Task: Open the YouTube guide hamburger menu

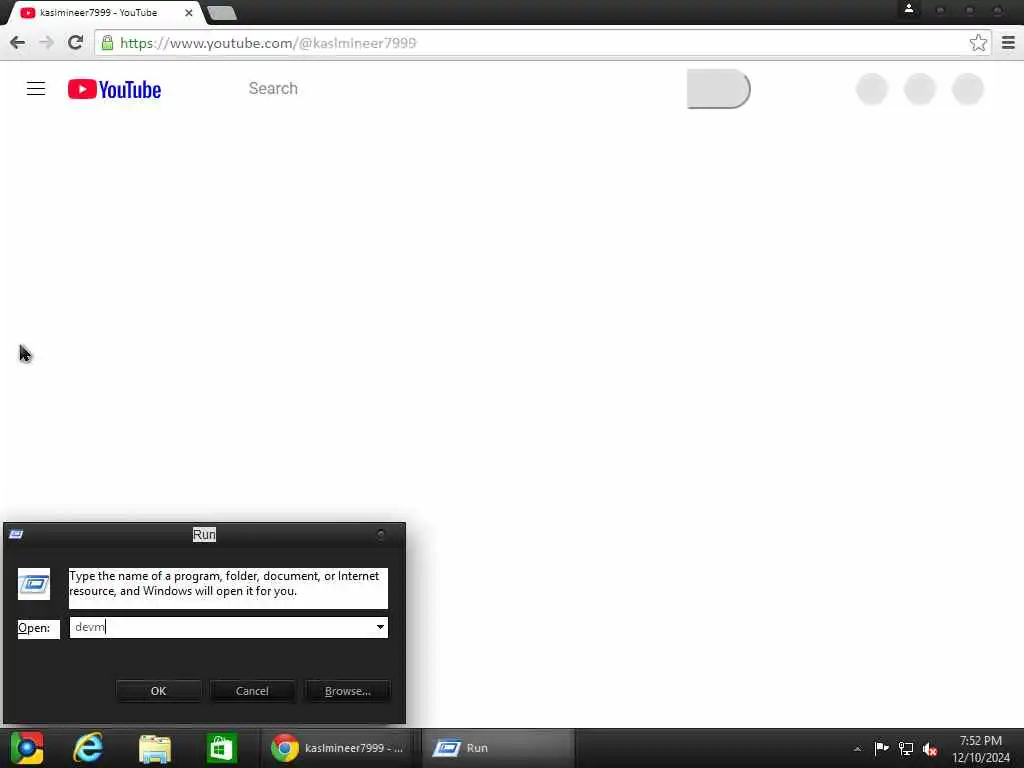Action: pos(36,89)
